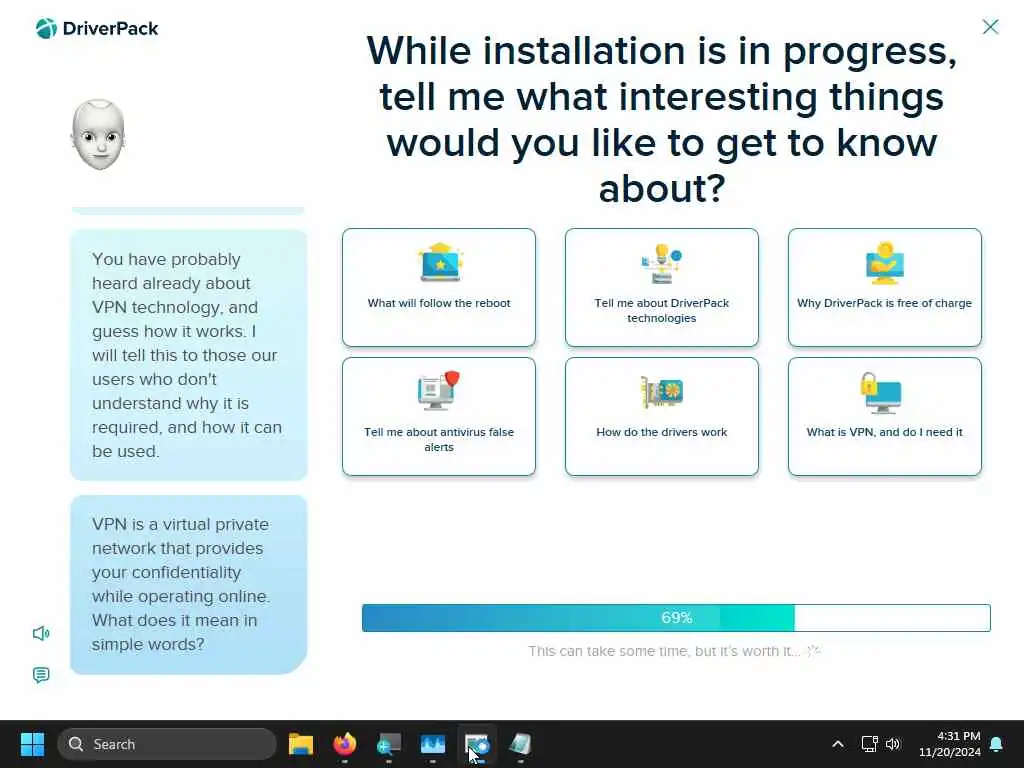
Task: Click the laptop star icon
Action: tap(440, 263)
